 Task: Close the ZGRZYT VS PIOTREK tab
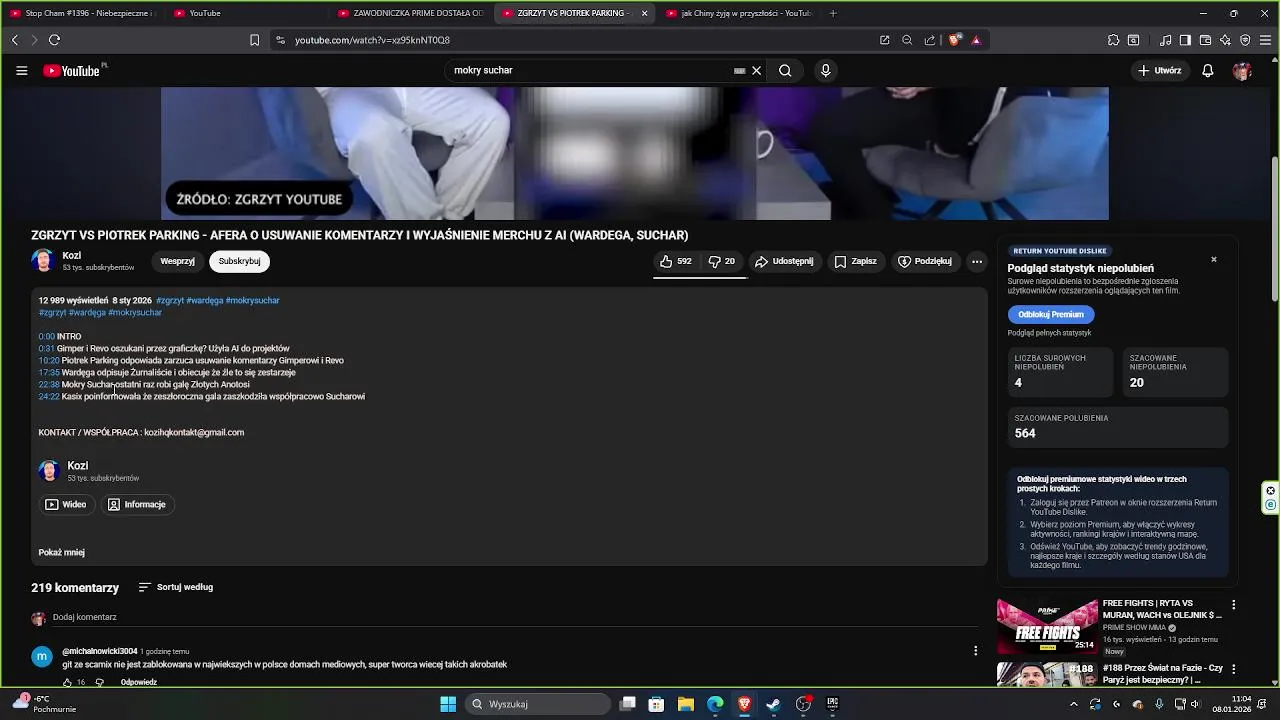[x=644, y=13]
